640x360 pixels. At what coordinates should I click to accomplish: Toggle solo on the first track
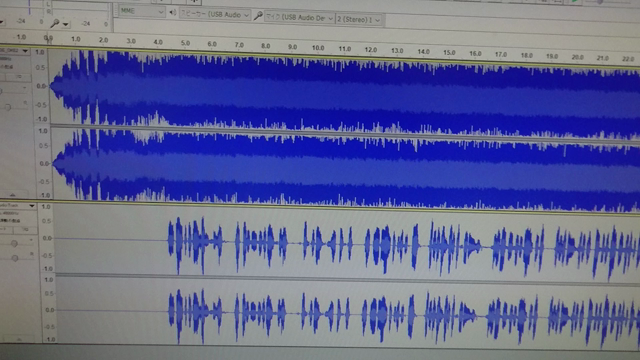click(19, 76)
